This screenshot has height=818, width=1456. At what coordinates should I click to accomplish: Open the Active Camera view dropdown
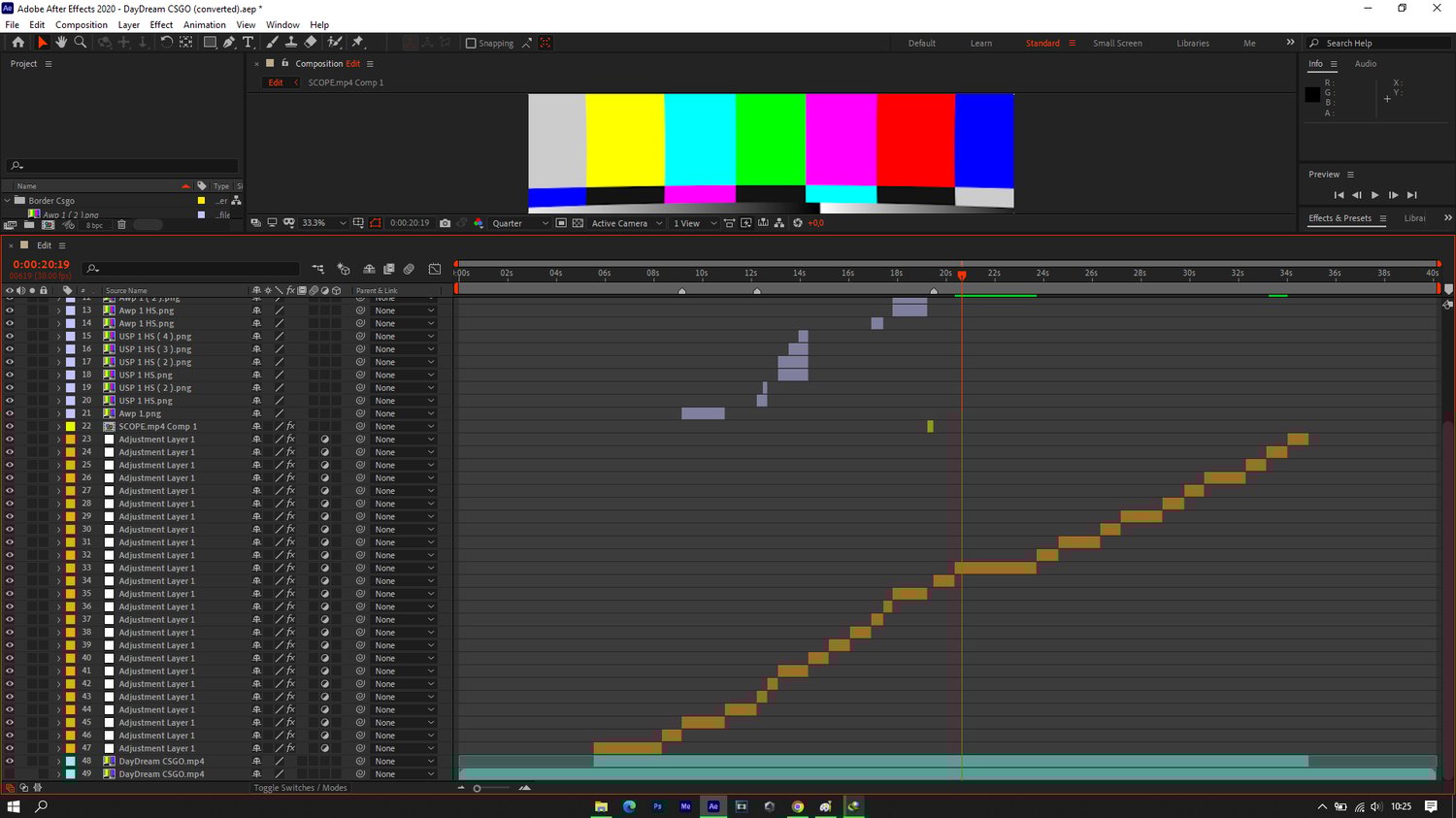click(627, 223)
